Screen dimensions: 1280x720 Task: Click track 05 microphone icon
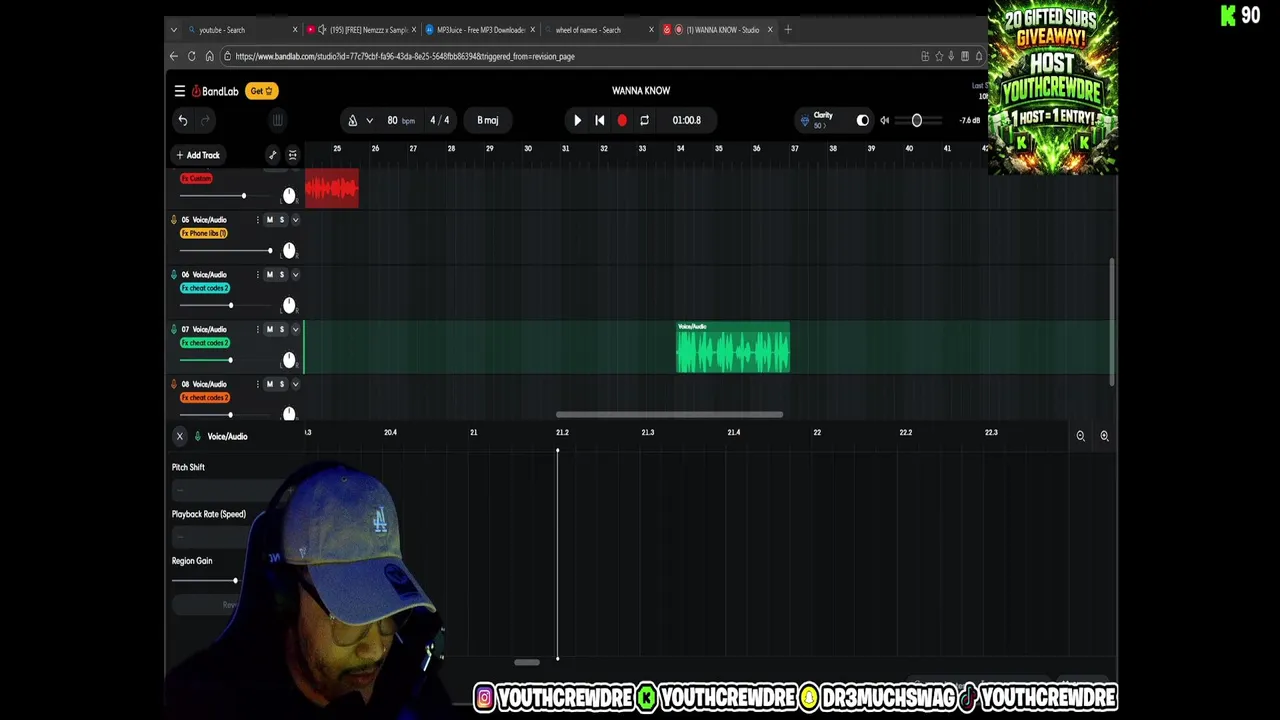[x=173, y=220]
